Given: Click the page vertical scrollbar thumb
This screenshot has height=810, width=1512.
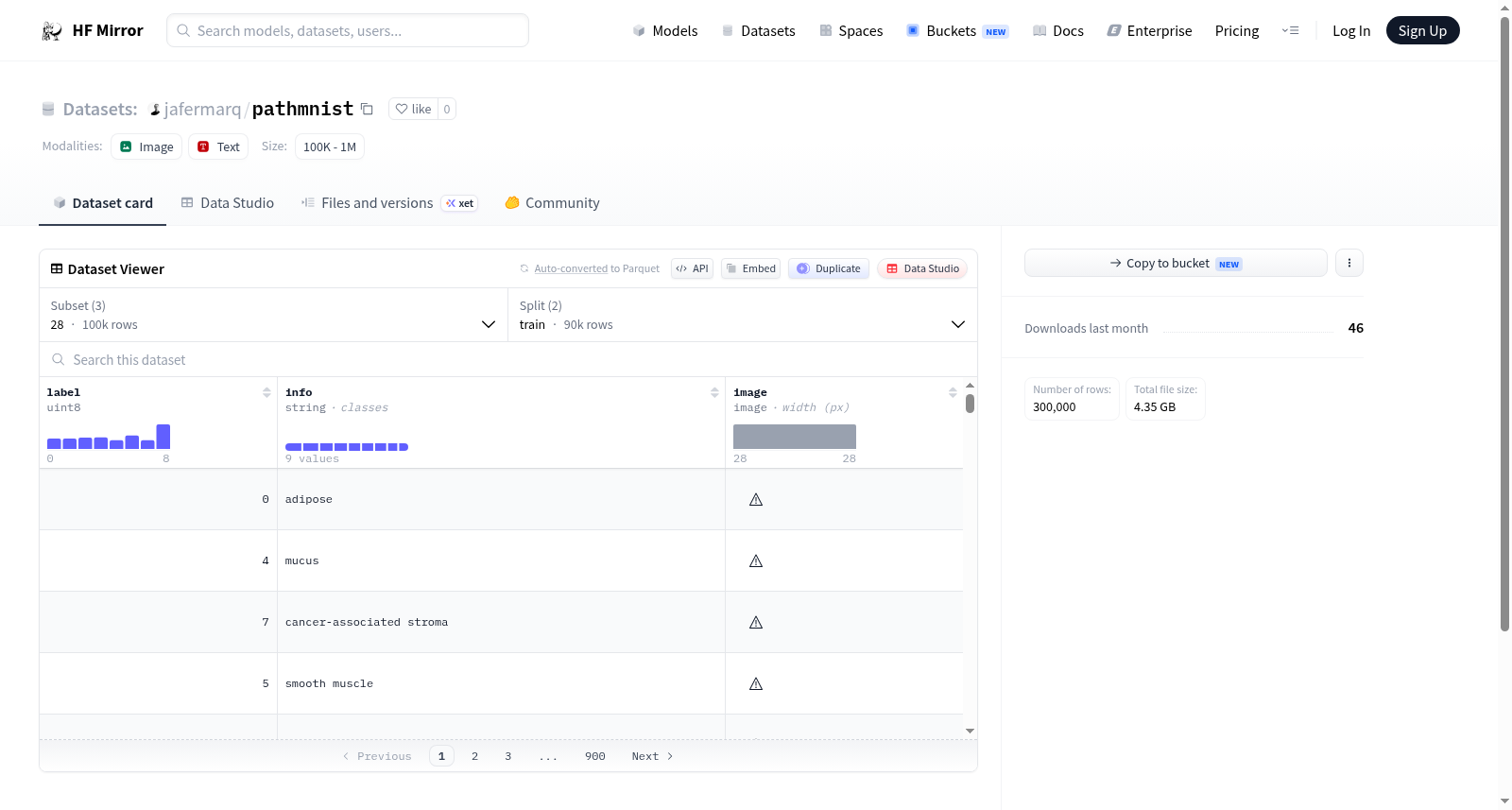Looking at the screenshot, I should coord(1504,323).
